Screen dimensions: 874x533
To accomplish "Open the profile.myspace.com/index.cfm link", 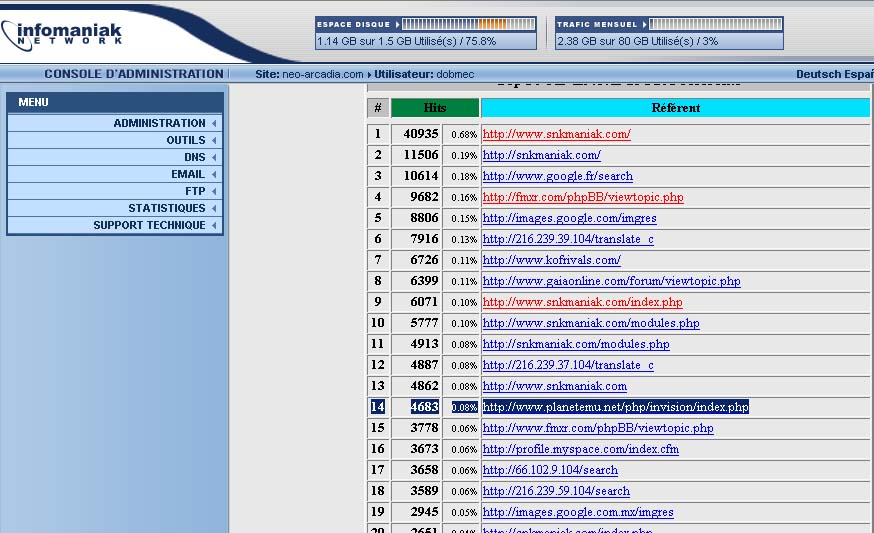I will pyautogui.click(x=581, y=449).
